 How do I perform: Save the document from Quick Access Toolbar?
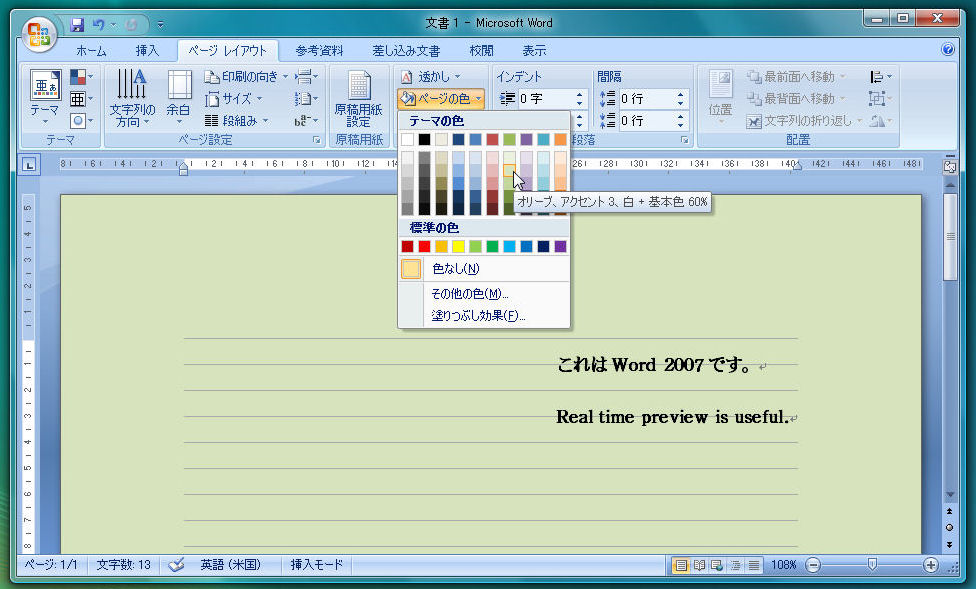click(77, 25)
